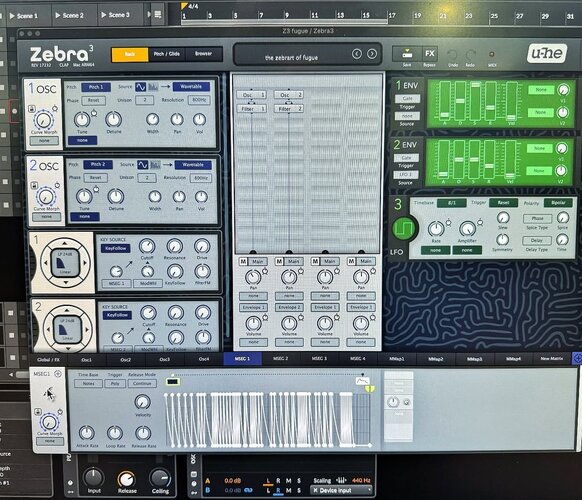Image resolution: width=582 pixels, height=500 pixels.
Task: Open the MMap1 lower tab
Action: tap(397, 359)
